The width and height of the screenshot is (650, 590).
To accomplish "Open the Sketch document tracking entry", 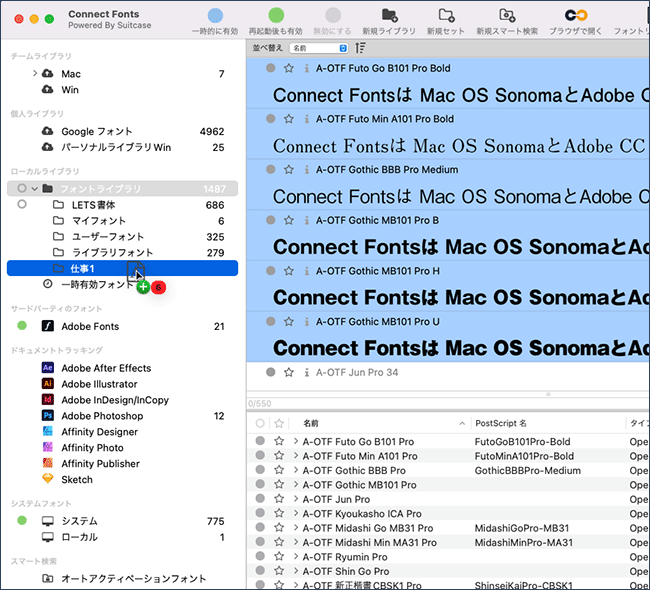I will coord(76,480).
